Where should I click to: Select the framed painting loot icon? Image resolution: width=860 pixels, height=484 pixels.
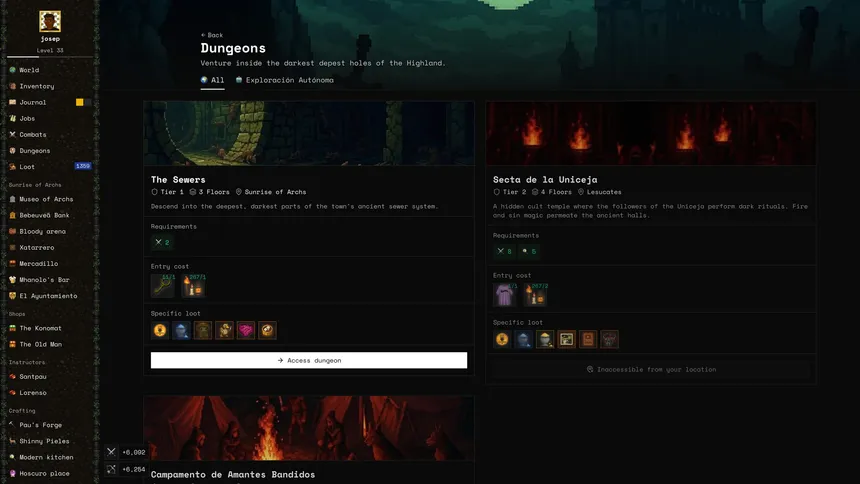(x=566, y=339)
